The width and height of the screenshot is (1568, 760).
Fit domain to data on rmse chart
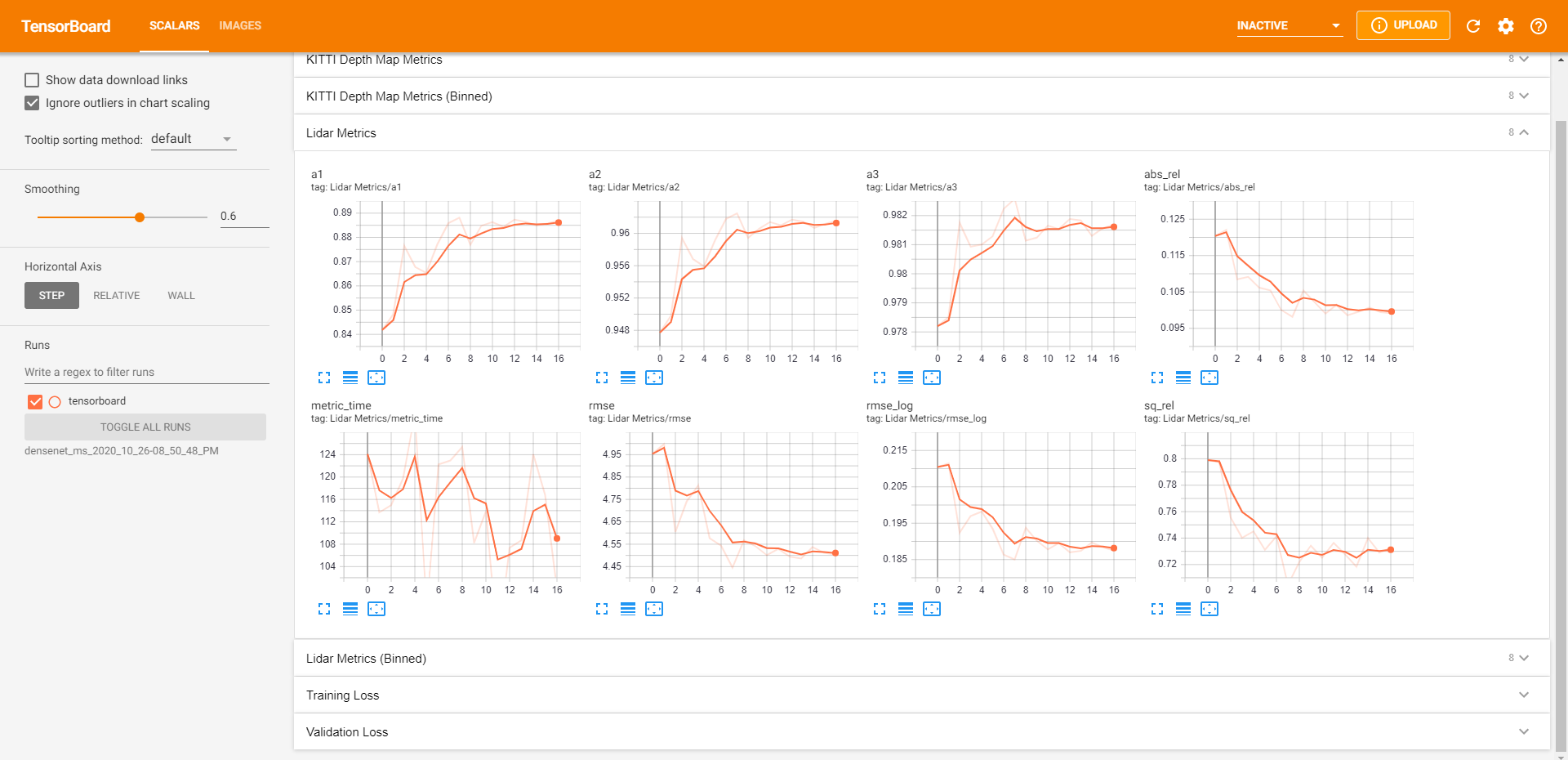[654, 609]
